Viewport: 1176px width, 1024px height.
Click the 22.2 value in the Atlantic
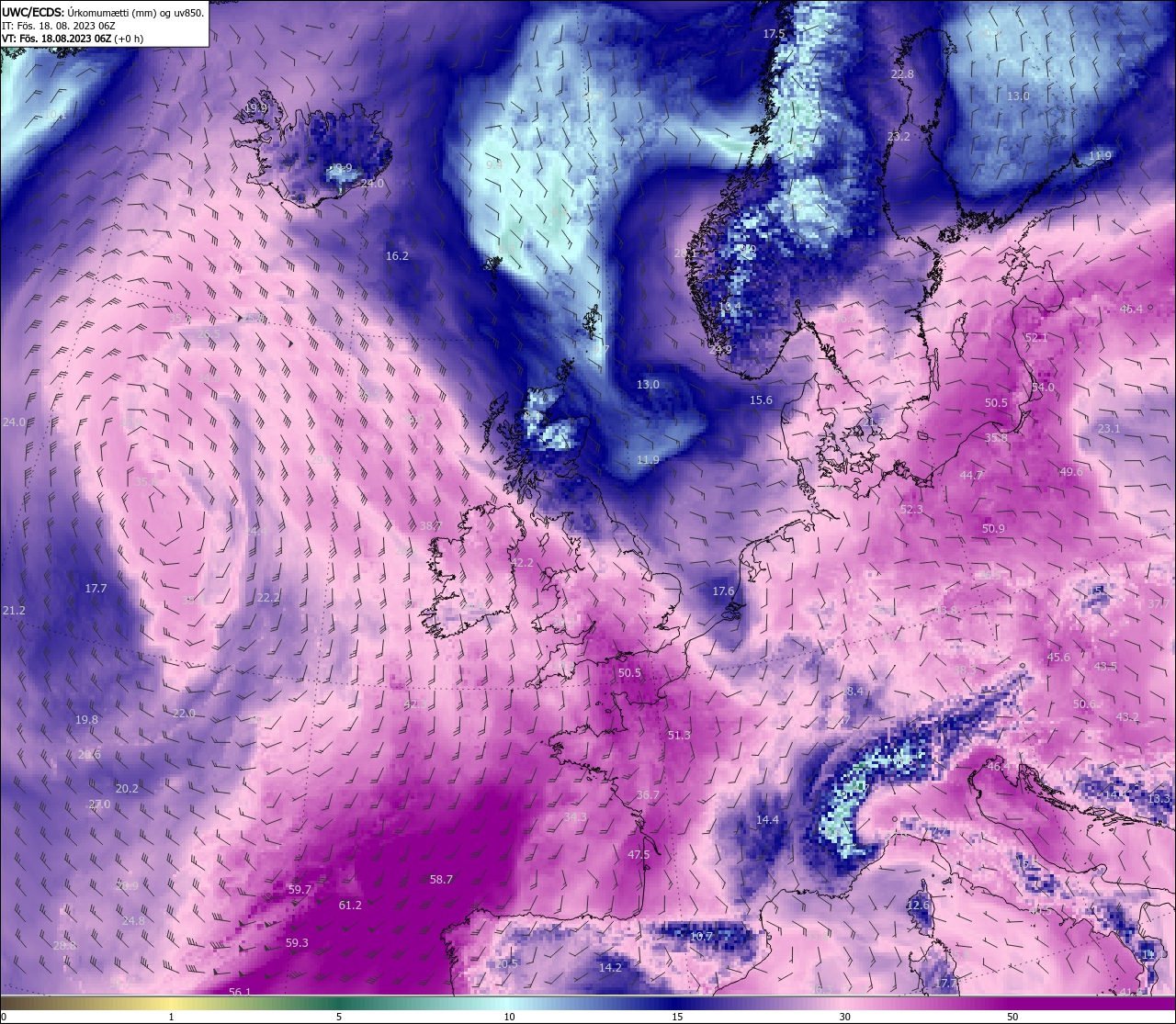coord(268,598)
